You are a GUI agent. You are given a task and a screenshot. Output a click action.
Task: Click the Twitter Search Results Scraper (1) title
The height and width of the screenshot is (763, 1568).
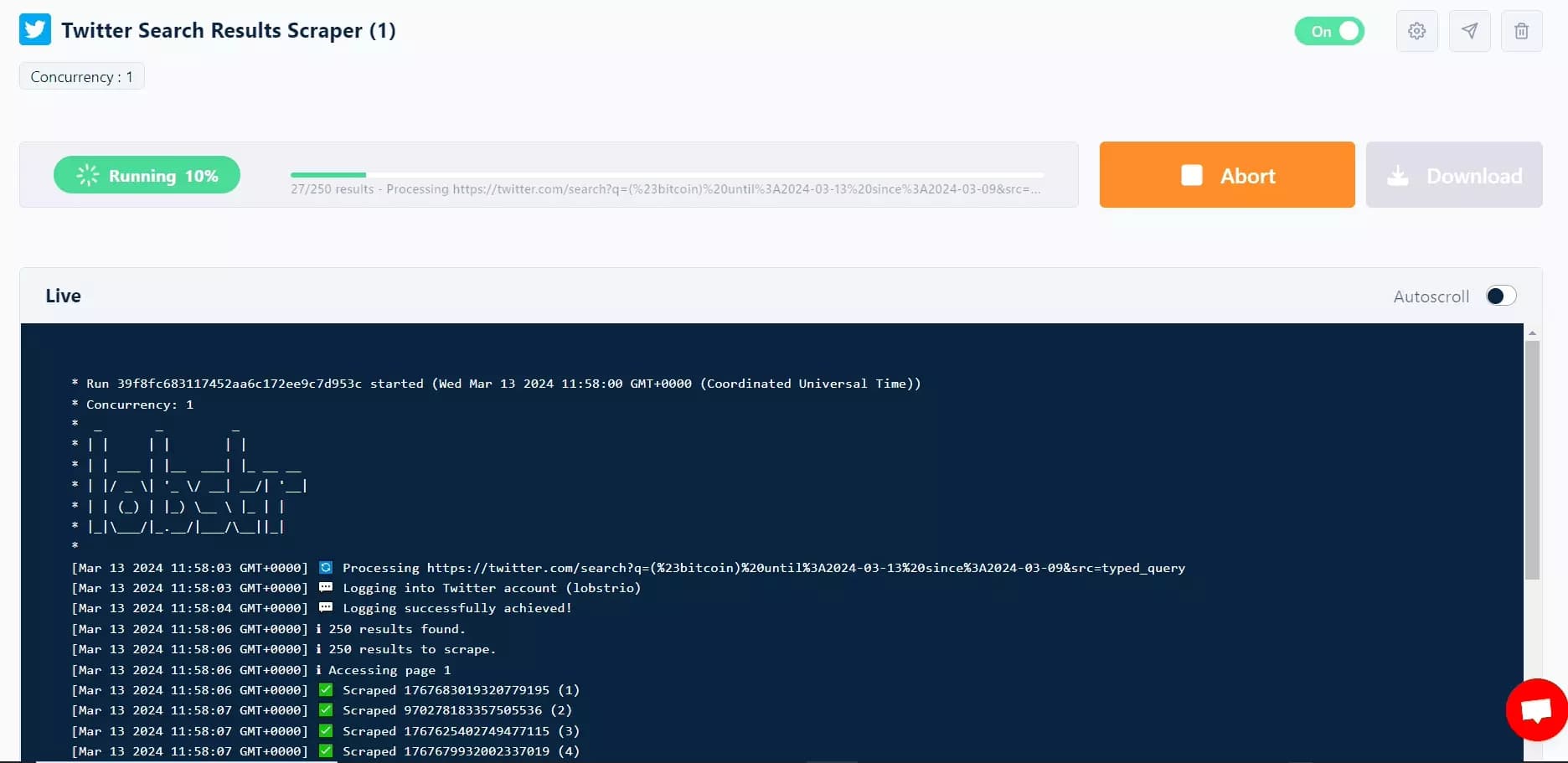(x=229, y=30)
